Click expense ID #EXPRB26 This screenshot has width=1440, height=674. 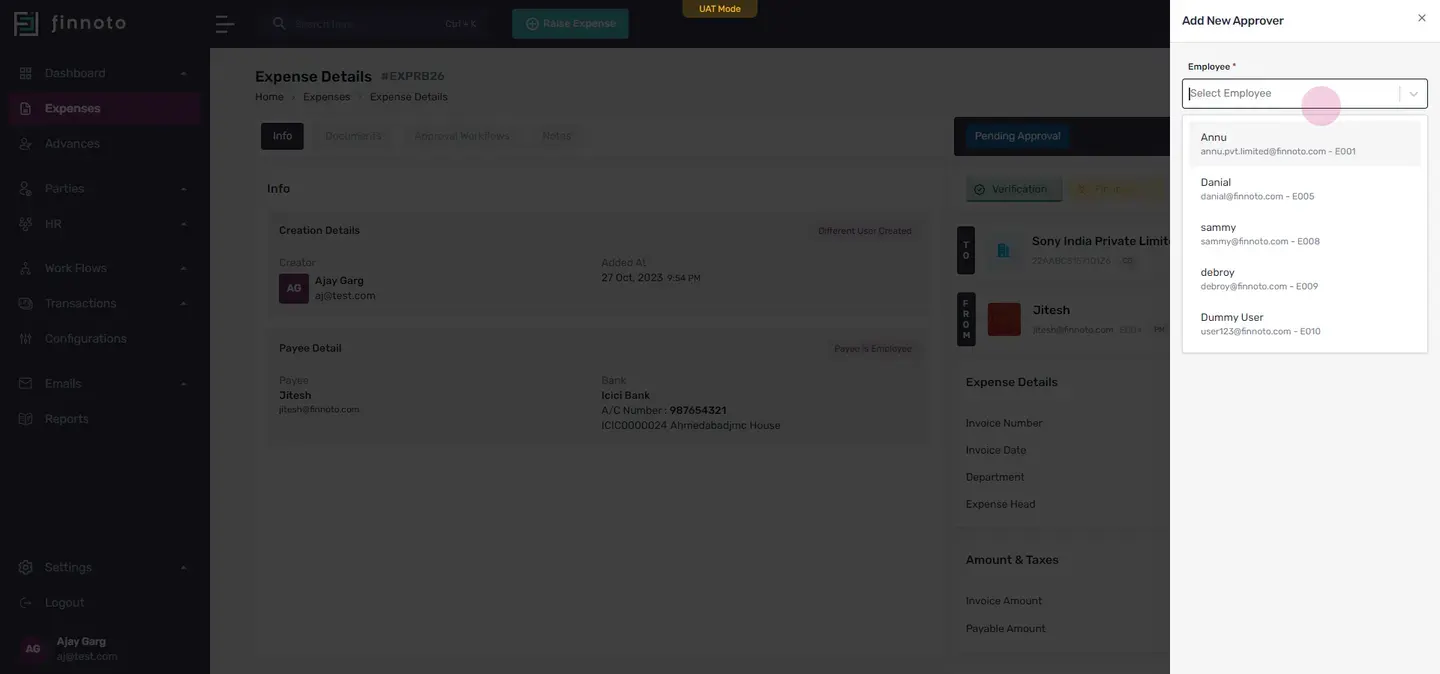pos(413,77)
